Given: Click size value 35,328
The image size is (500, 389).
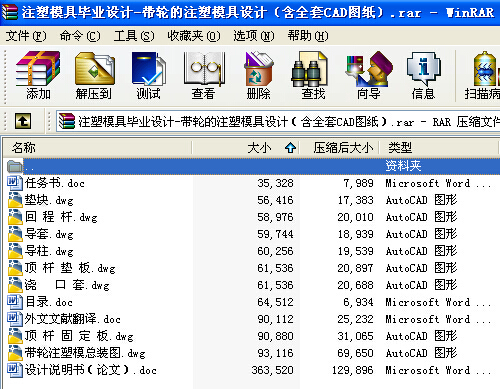Looking at the screenshot, I should (275, 183).
